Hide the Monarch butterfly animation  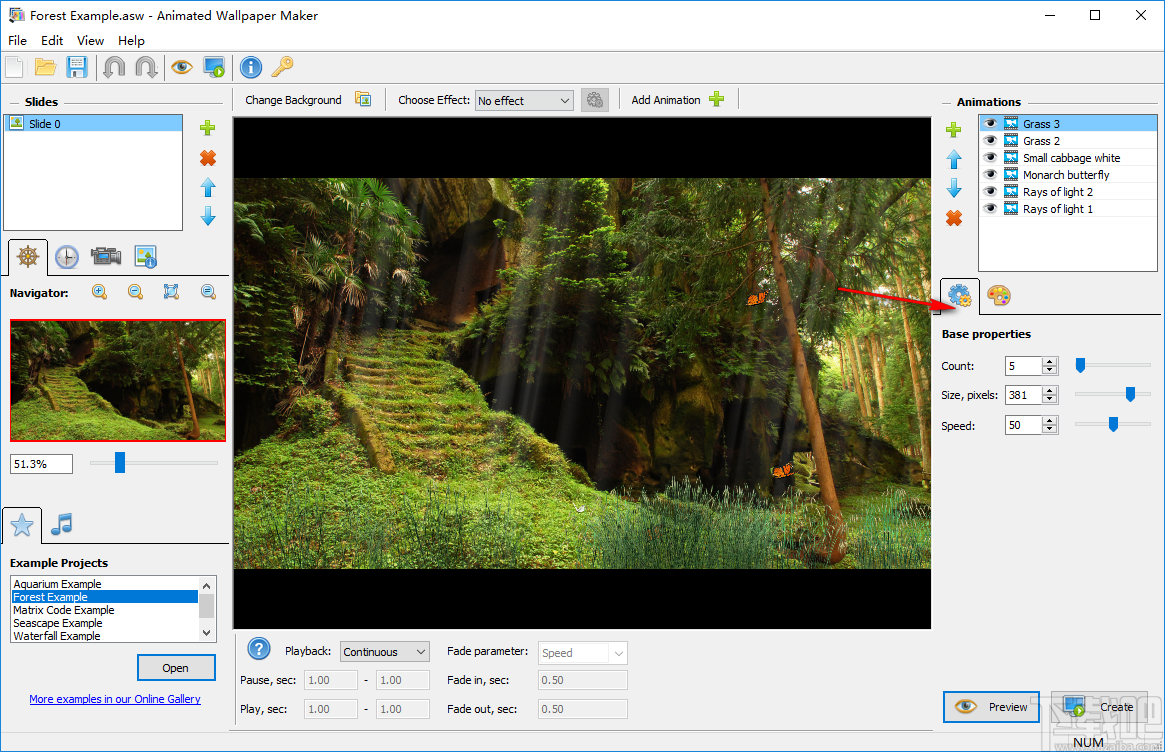click(990, 175)
